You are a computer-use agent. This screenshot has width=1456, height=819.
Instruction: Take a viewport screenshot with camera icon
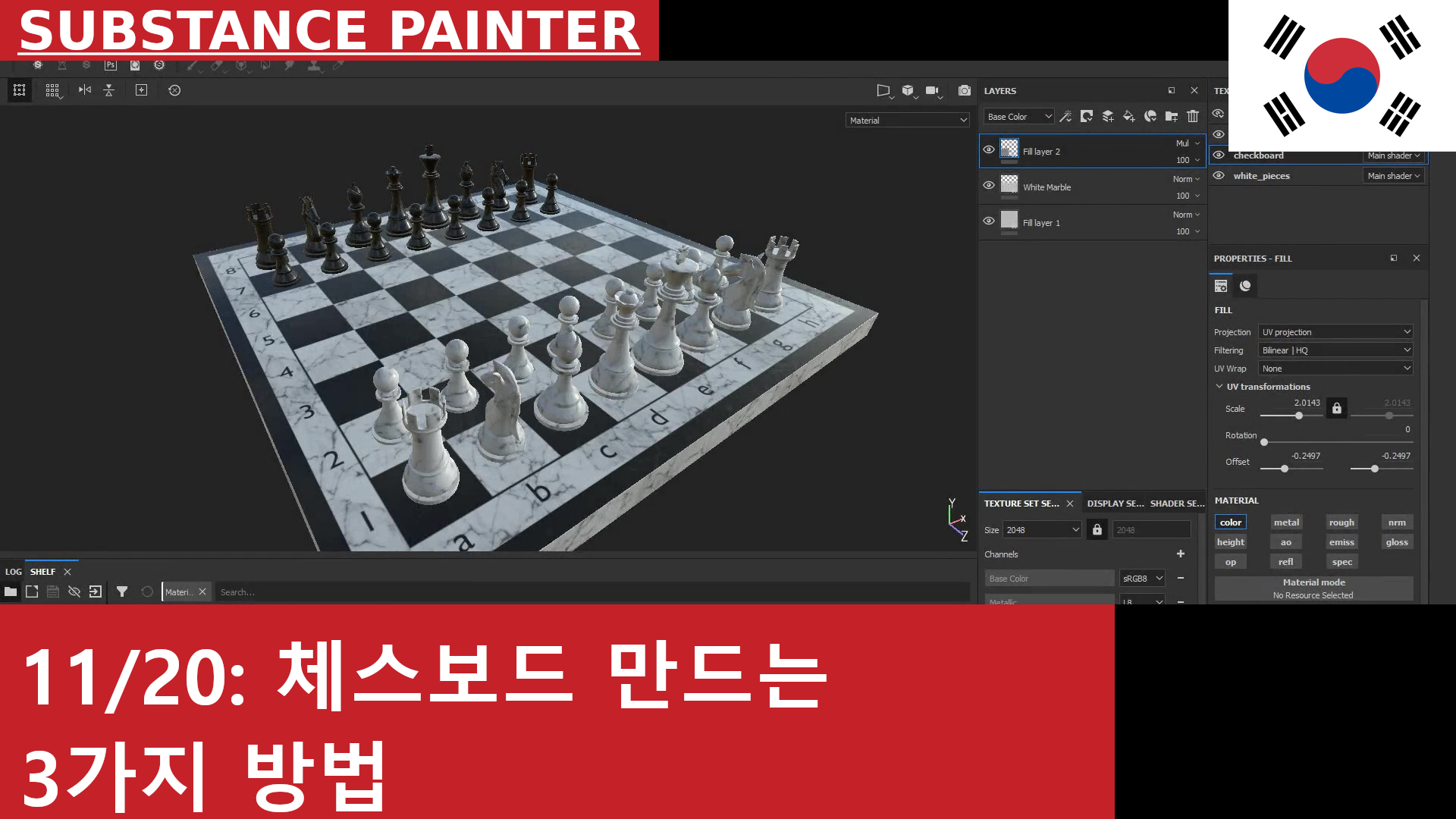click(x=964, y=90)
